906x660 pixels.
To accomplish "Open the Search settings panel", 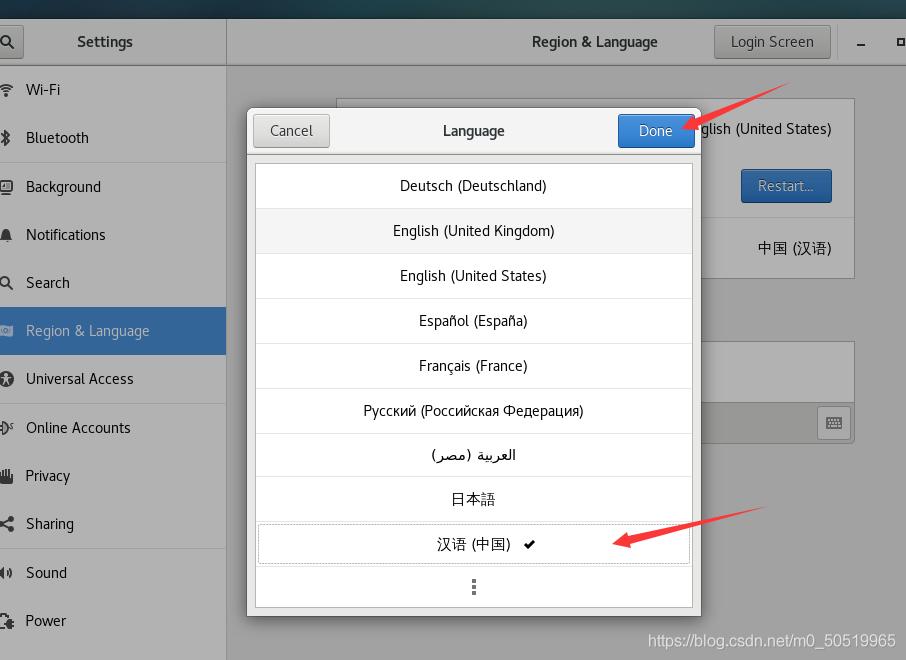I will tap(49, 282).
